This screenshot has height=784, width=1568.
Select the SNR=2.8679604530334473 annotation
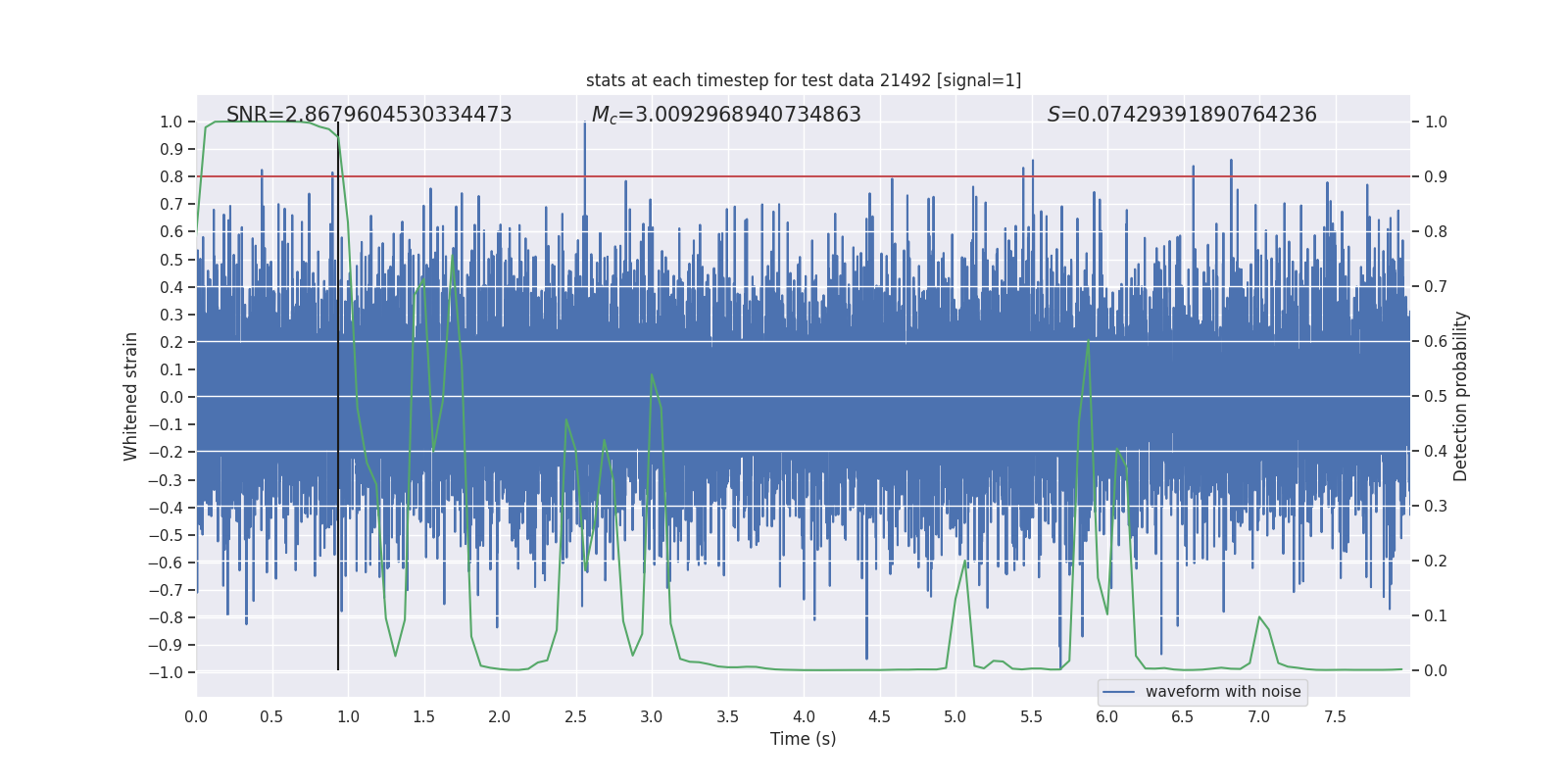click(369, 115)
